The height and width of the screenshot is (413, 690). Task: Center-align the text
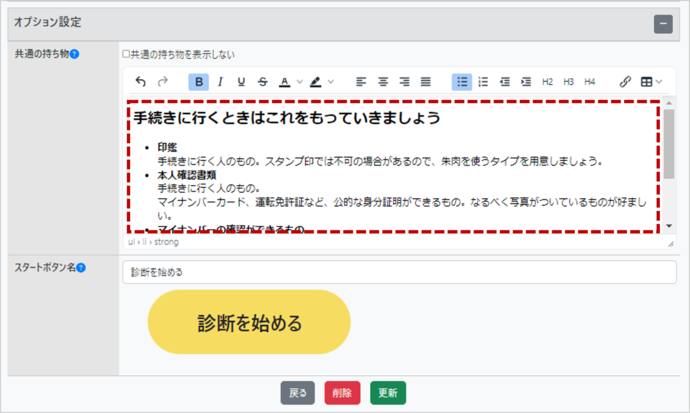pos(383,82)
